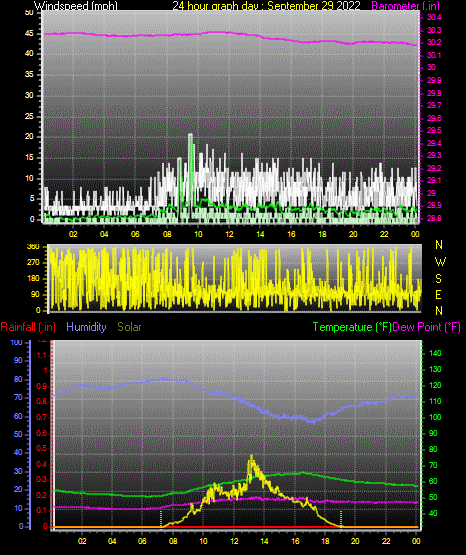Click the 12 hour label under windspeed graph
This screenshot has width=466, height=555.
pos(229,234)
